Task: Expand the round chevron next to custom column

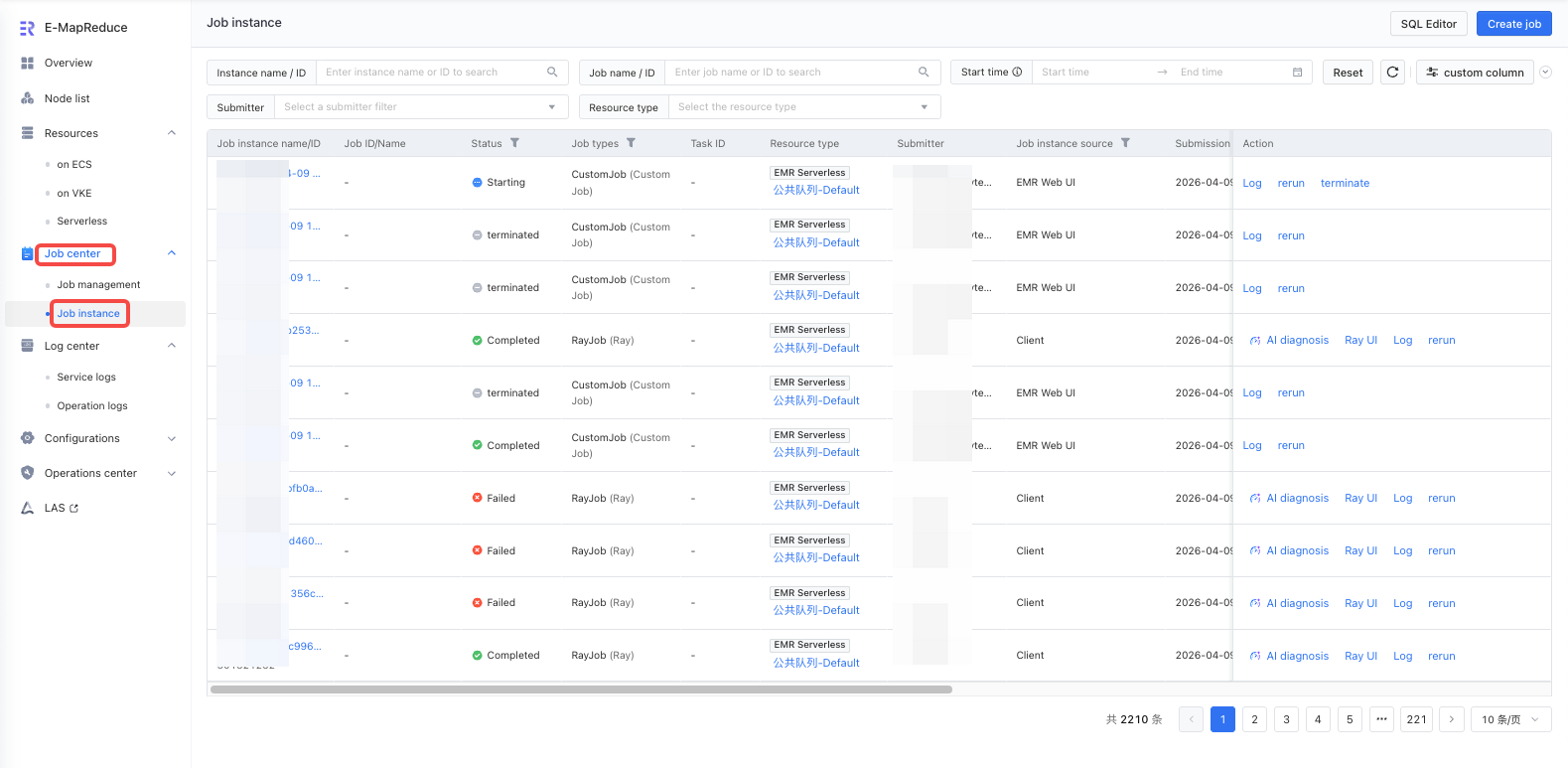Action: [1545, 73]
